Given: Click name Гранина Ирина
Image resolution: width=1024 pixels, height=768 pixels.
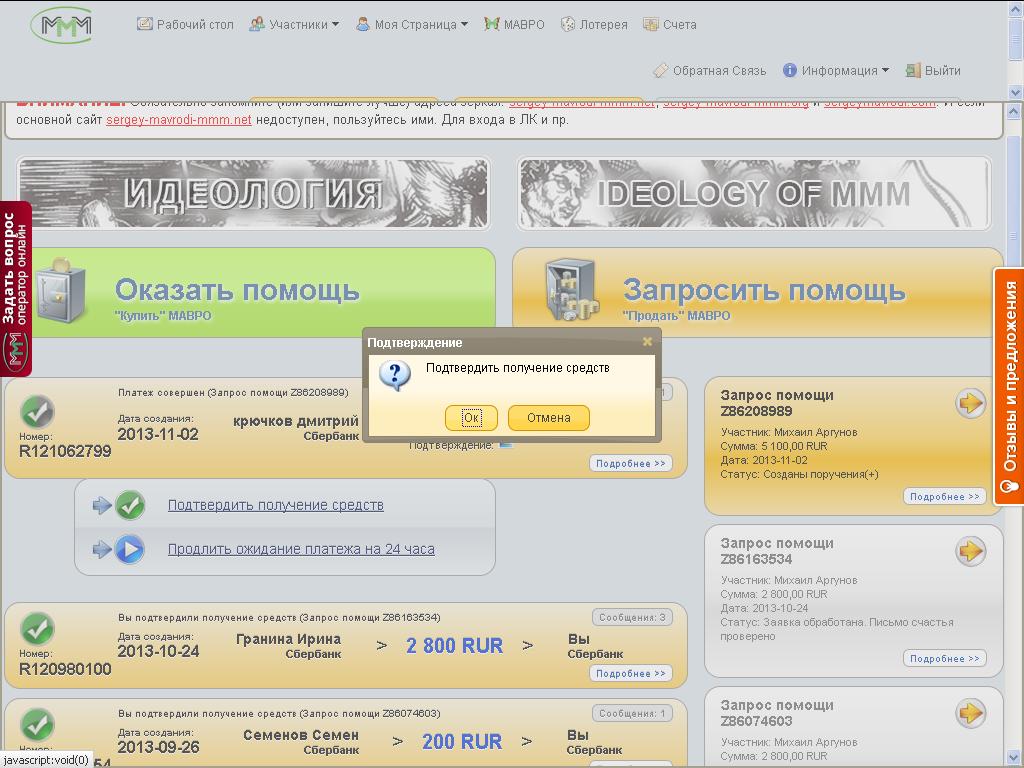Looking at the screenshot, I should (x=288, y=639).
